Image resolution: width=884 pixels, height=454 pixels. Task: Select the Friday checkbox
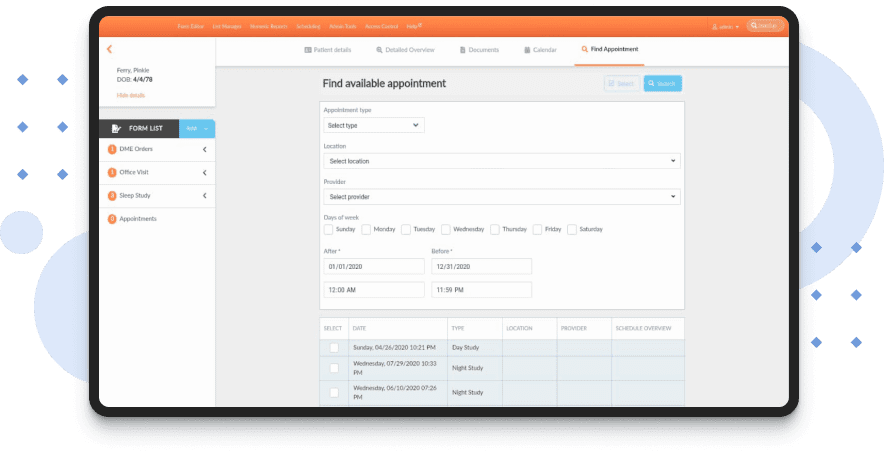point(537,230)
